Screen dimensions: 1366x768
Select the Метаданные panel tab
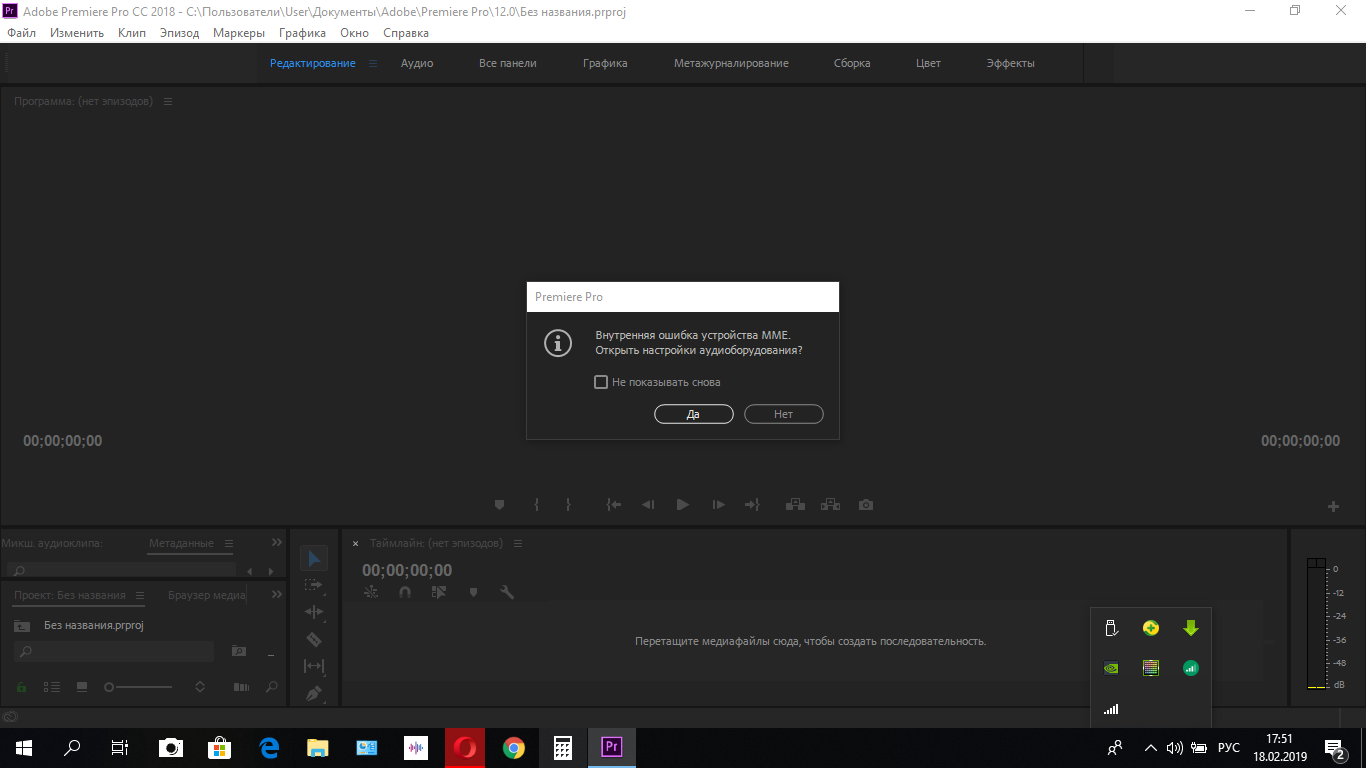[181, 543]
